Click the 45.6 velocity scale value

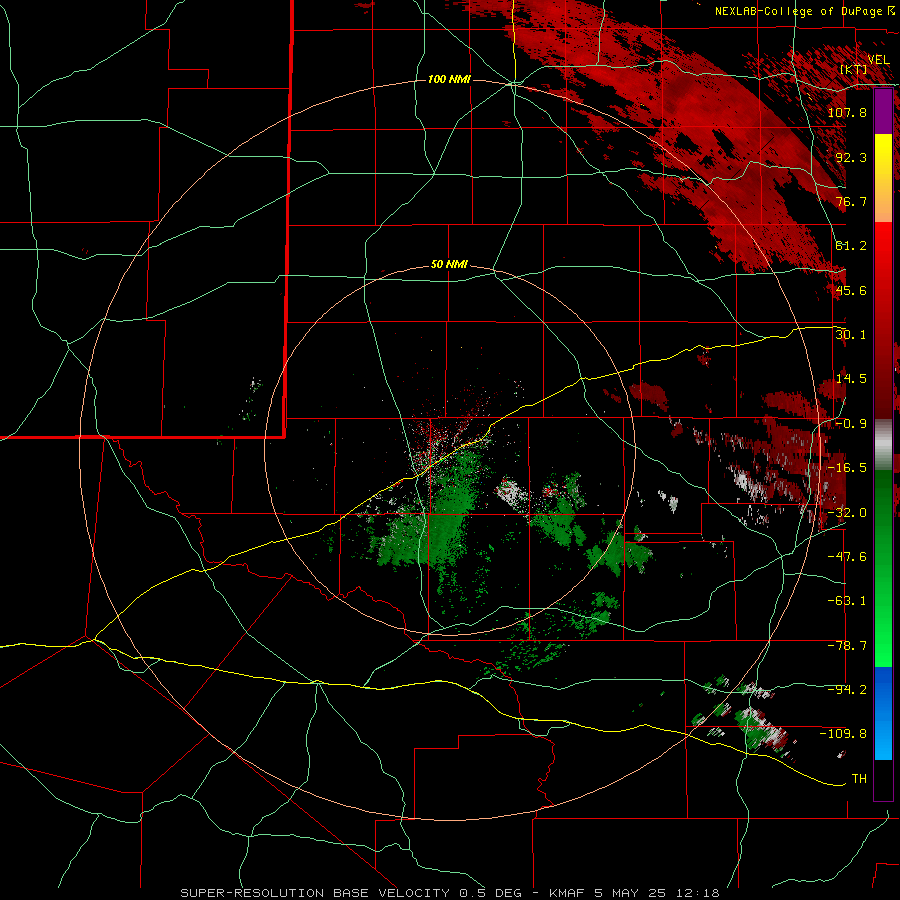(x=851, y=290)
